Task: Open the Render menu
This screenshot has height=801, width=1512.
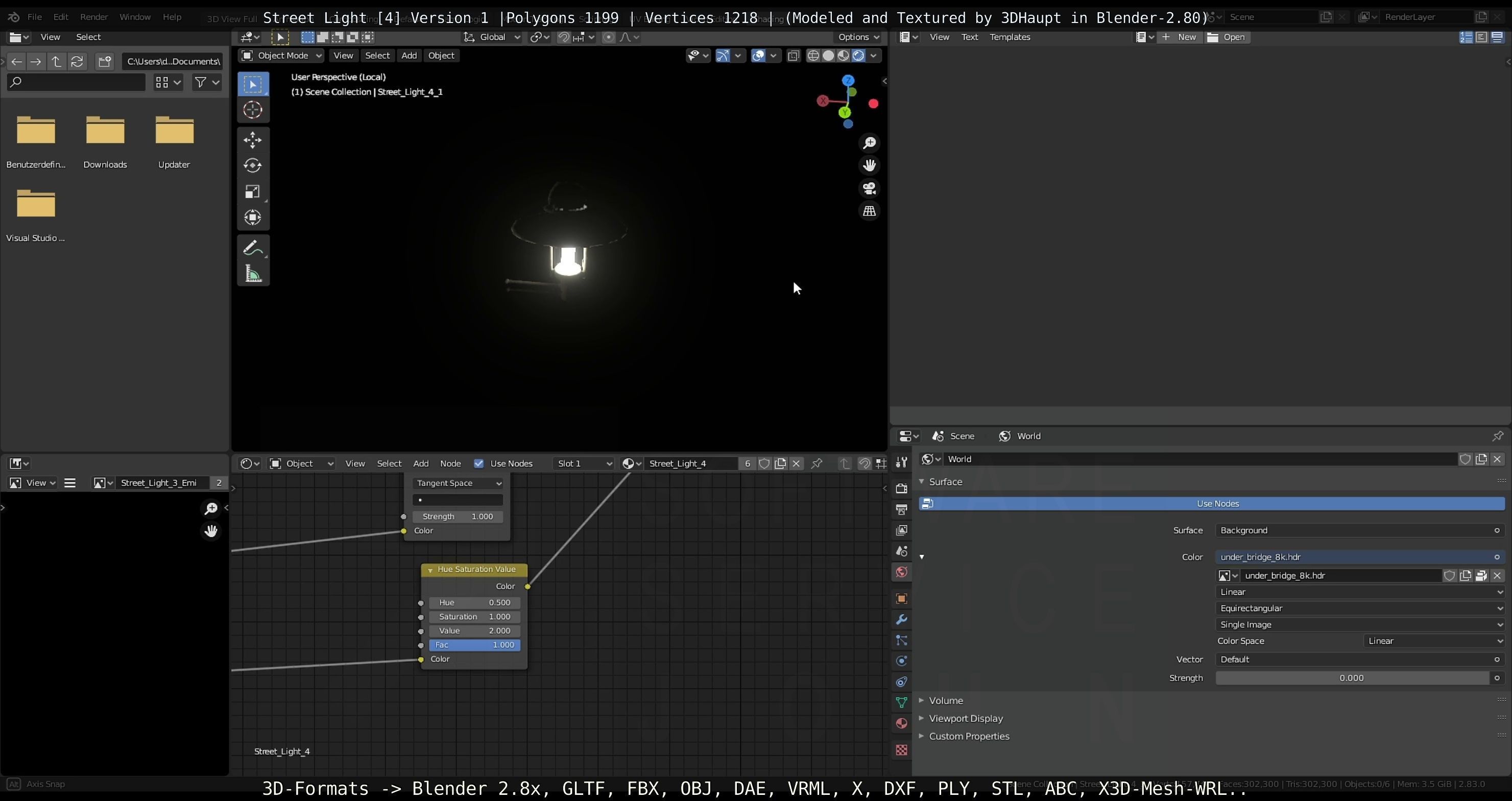Action: [94, 17]
